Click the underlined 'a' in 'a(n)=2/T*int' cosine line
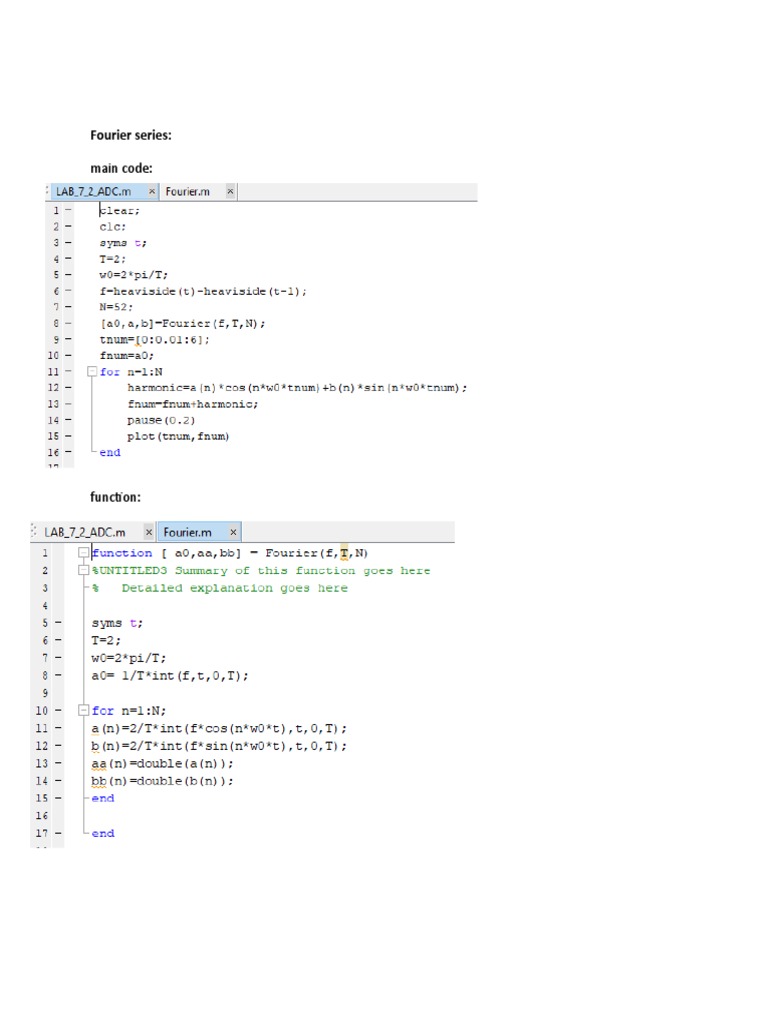 (95, 729)
